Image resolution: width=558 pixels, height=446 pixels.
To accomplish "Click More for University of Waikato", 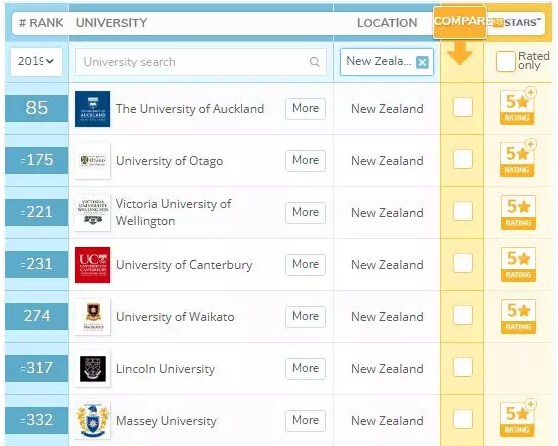I will 305,316.
